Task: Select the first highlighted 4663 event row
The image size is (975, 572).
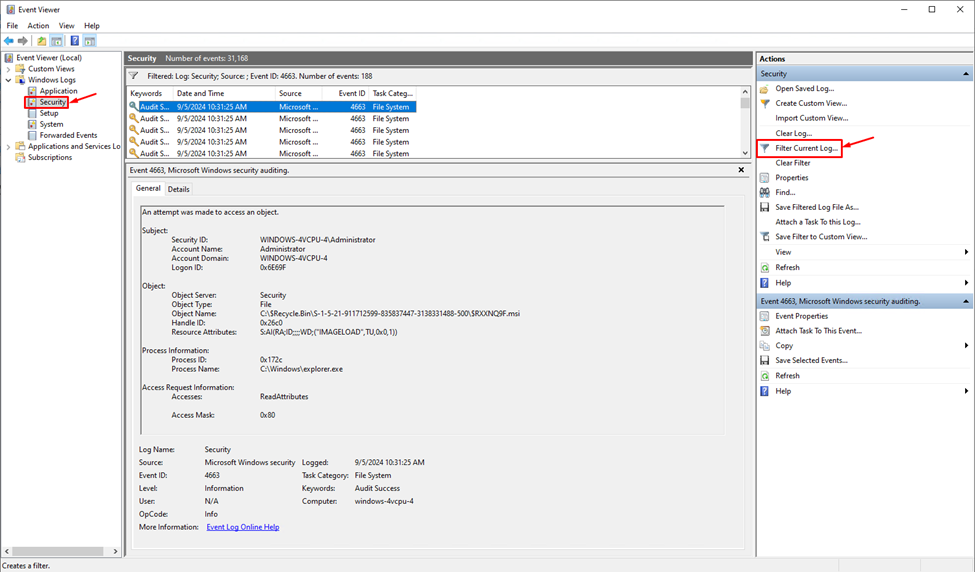Action: pos(272,107)
